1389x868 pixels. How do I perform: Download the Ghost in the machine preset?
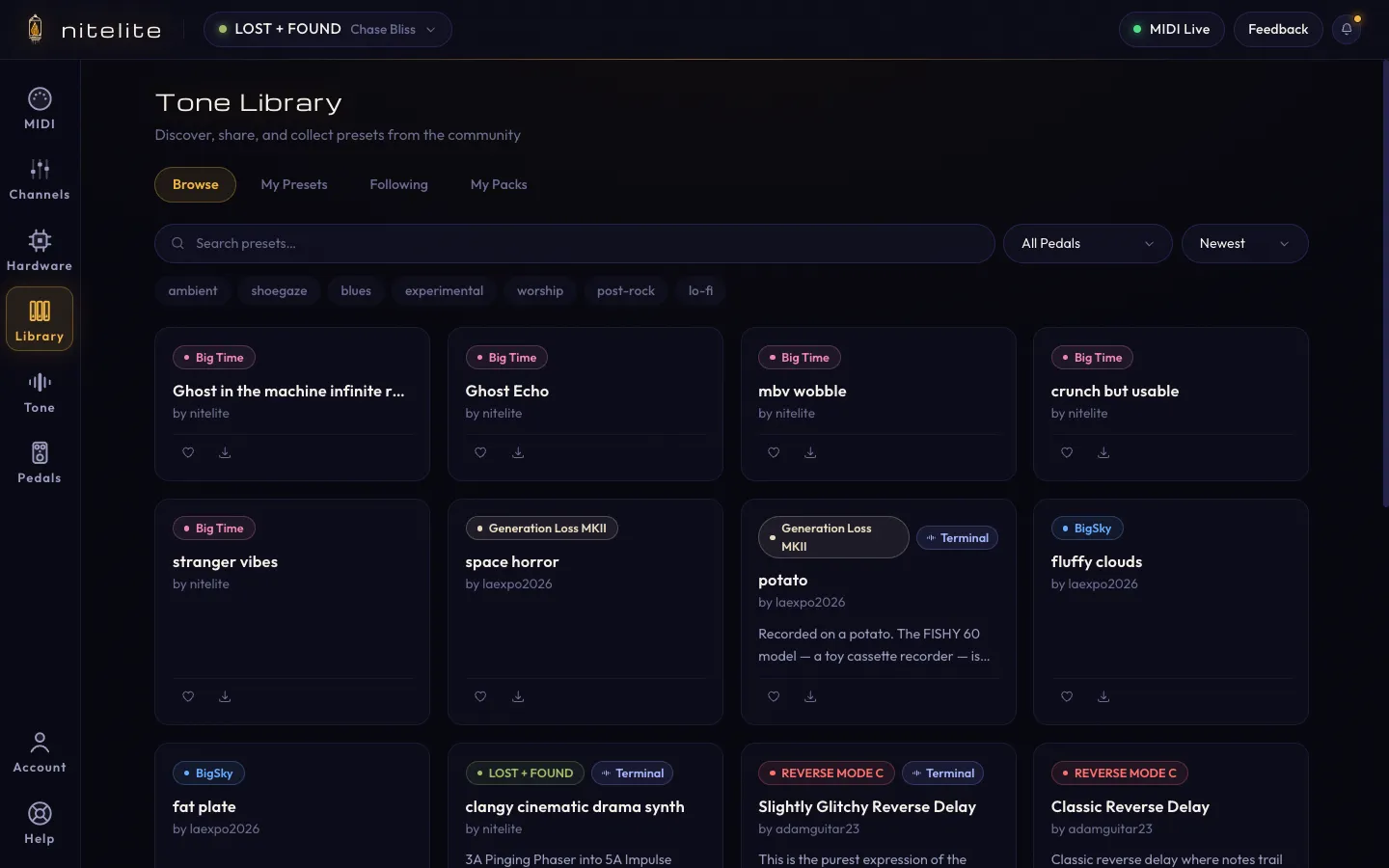coord(225,452)
